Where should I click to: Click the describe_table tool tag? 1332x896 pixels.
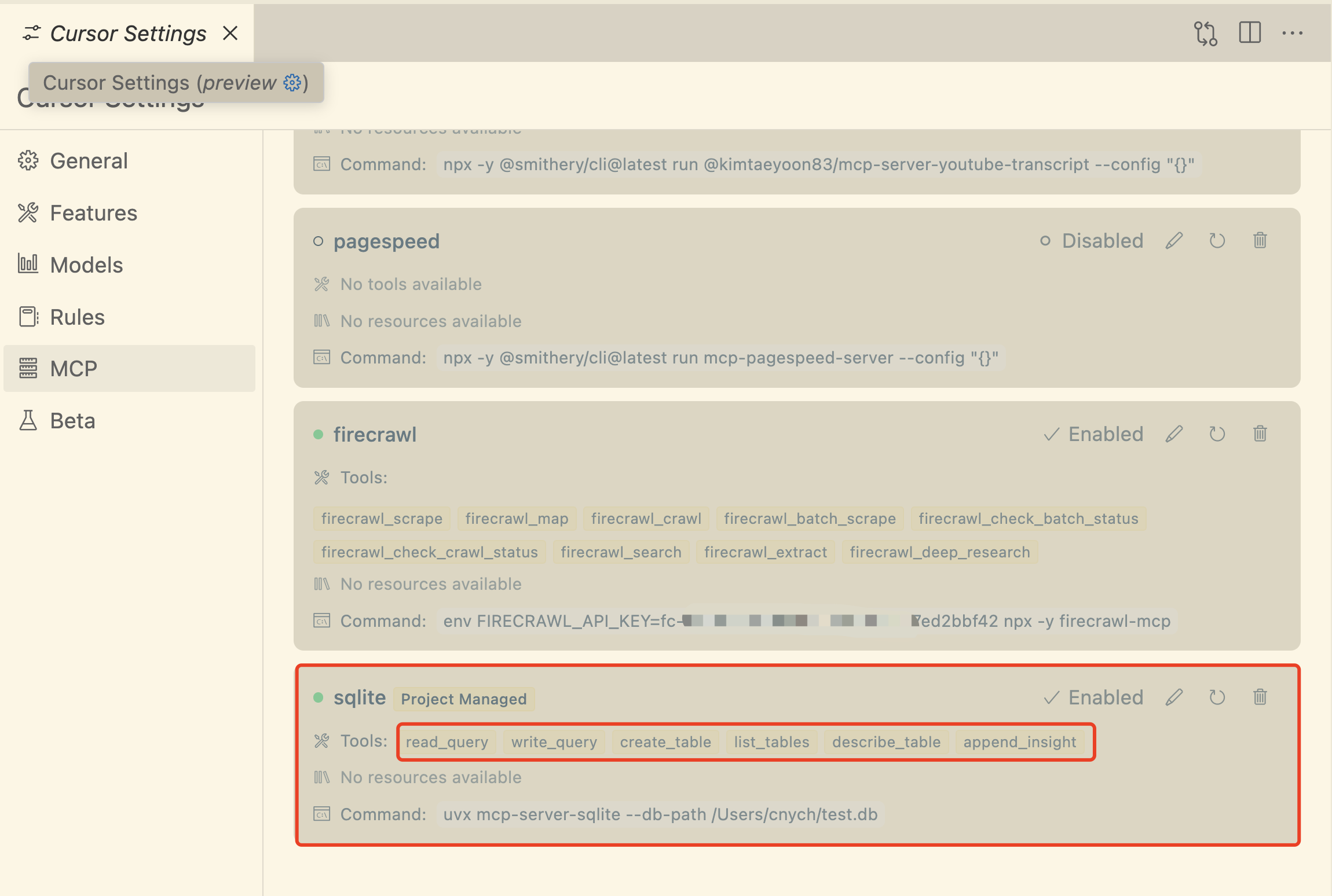[x=886, y=742]
